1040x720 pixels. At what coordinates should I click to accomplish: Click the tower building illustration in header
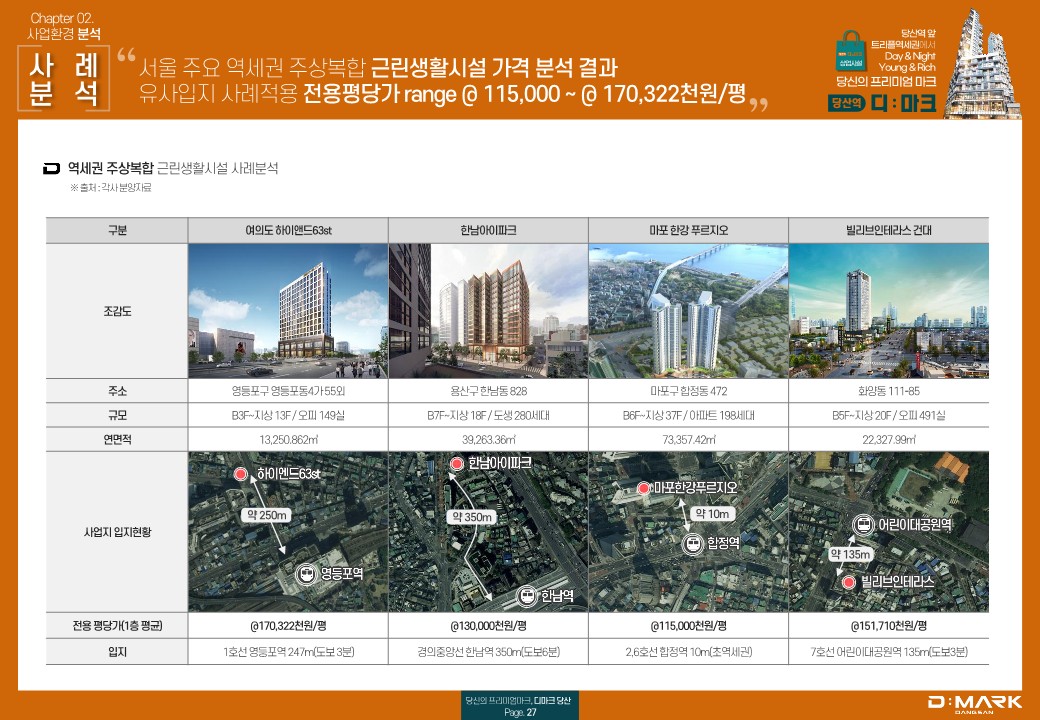pos(982,64)
